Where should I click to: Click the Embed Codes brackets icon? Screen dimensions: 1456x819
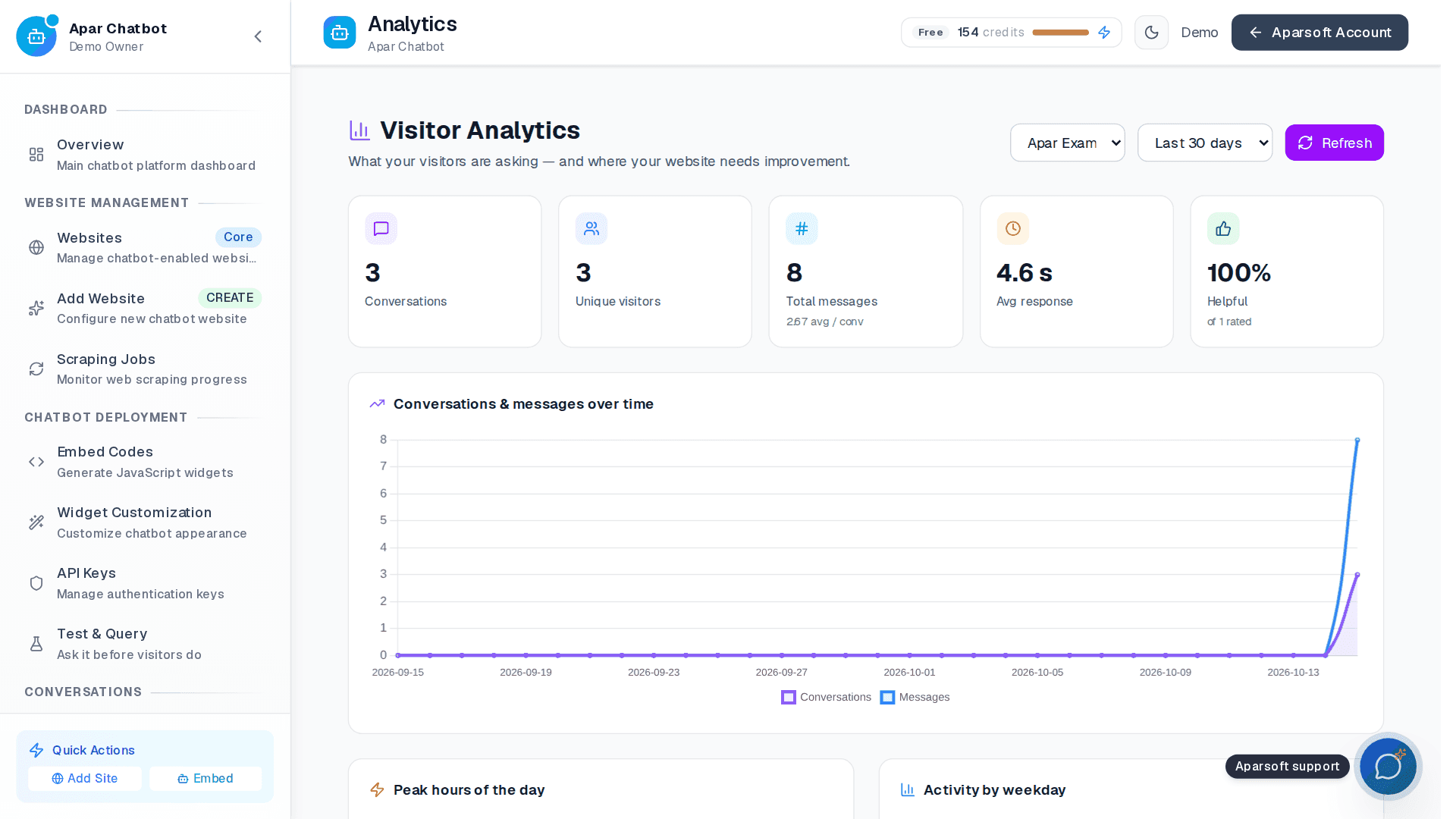pyautogui.click(x=36, y=462)
